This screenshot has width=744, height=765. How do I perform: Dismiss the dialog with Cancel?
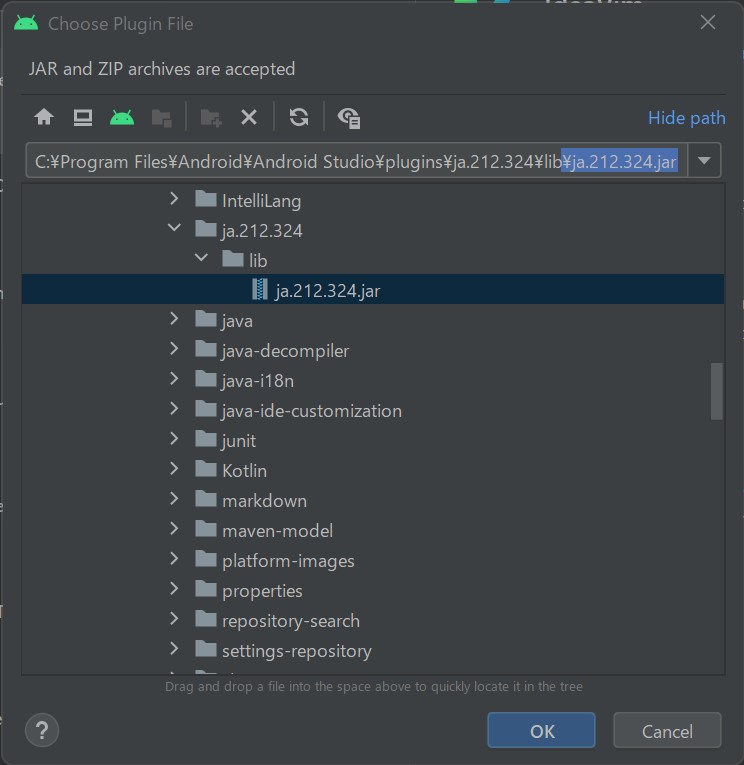click(x=667, y=730)
